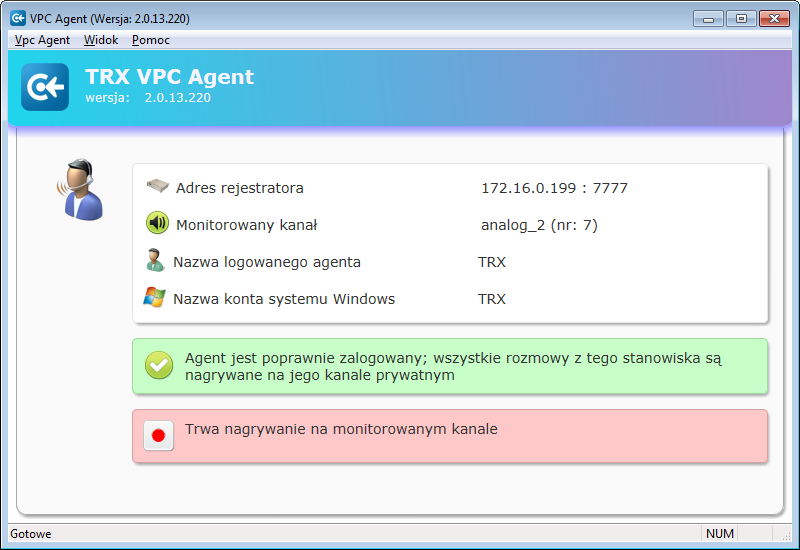The image size is (800, 550).
Task: Close the VPC Agent window
Action: 774,18
